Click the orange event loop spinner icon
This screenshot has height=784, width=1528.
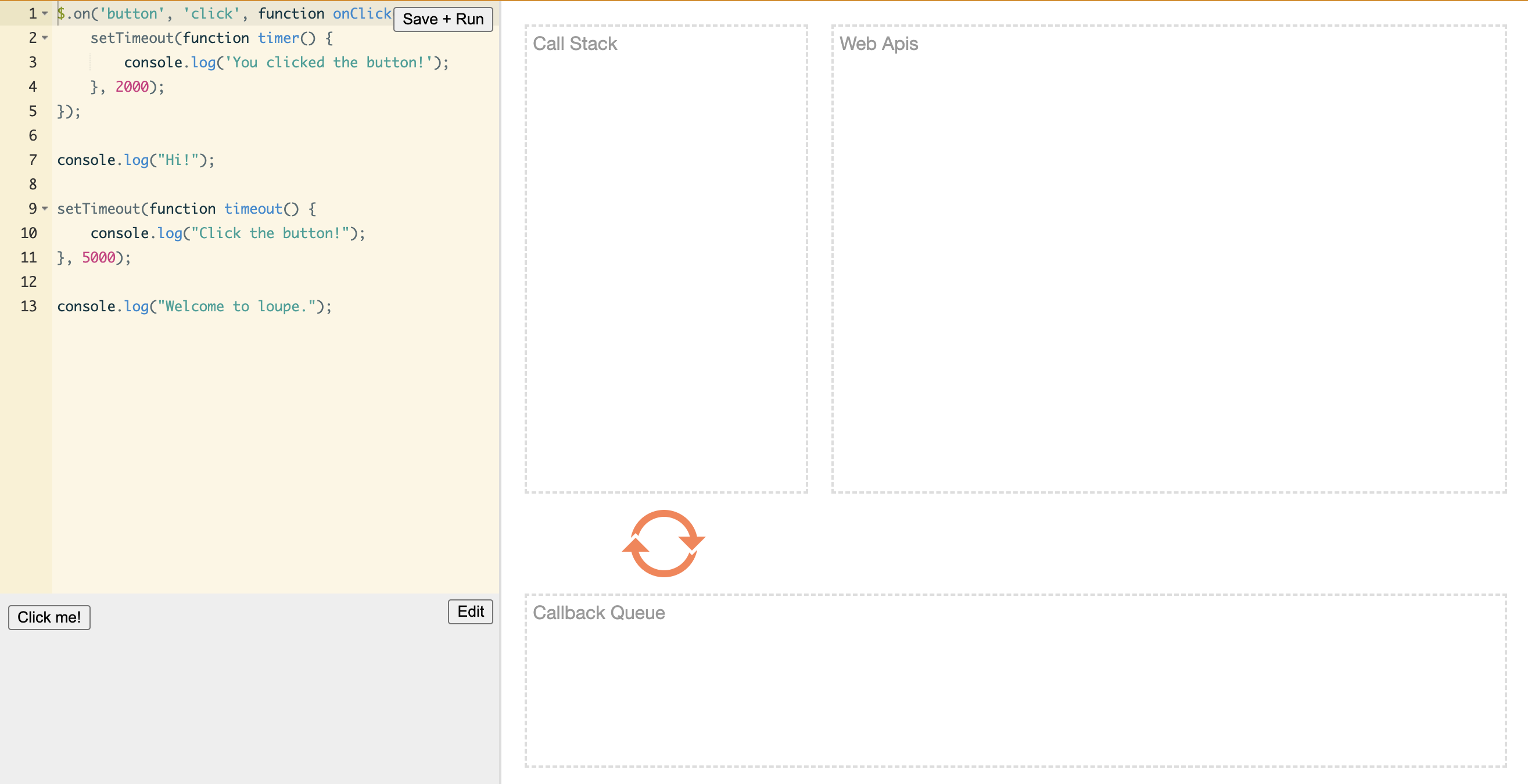(x=663, y=542)
